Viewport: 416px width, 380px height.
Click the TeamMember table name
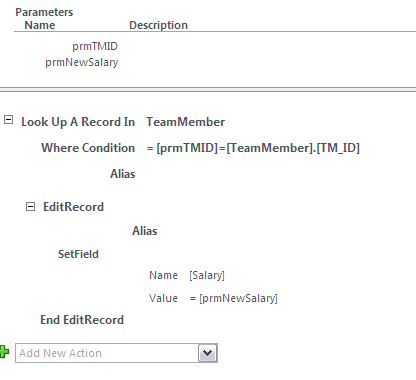pos(186,122)
